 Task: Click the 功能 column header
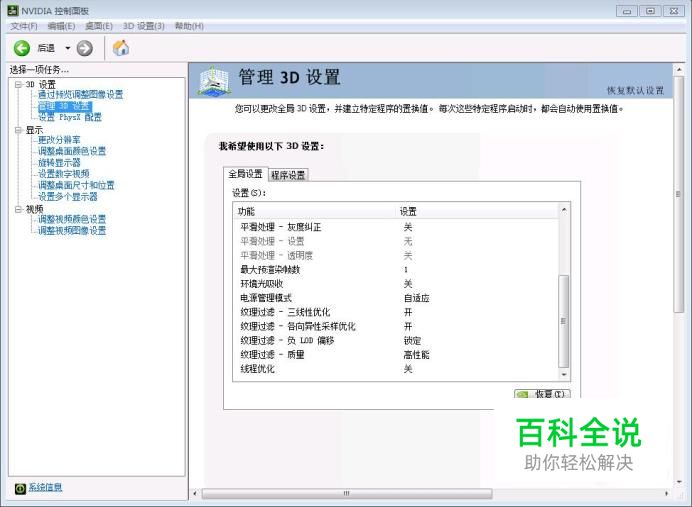pyautogui.click(x=315, y=211)
